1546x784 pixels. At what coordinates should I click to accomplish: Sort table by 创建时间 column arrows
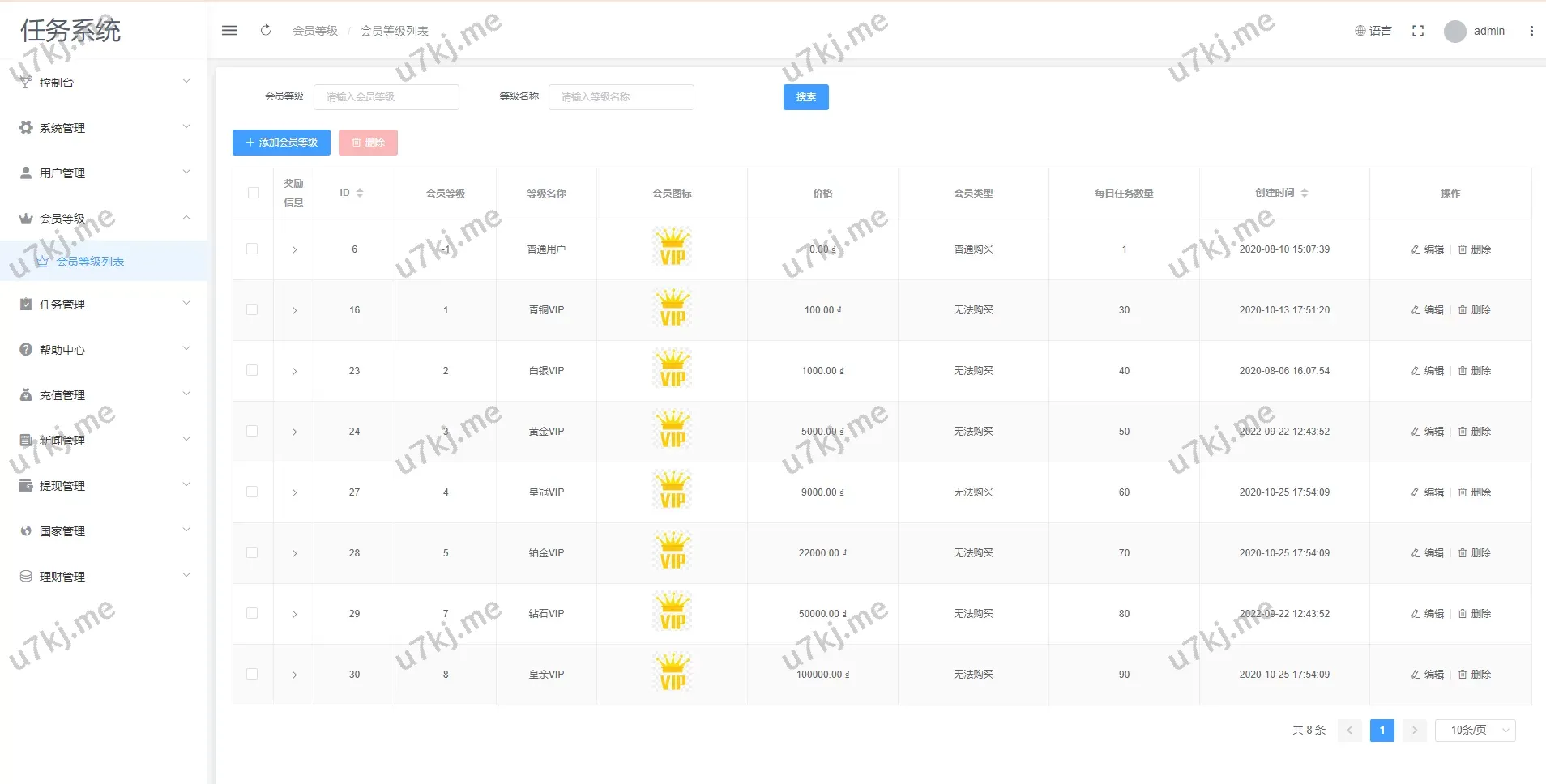[1305, 193]
